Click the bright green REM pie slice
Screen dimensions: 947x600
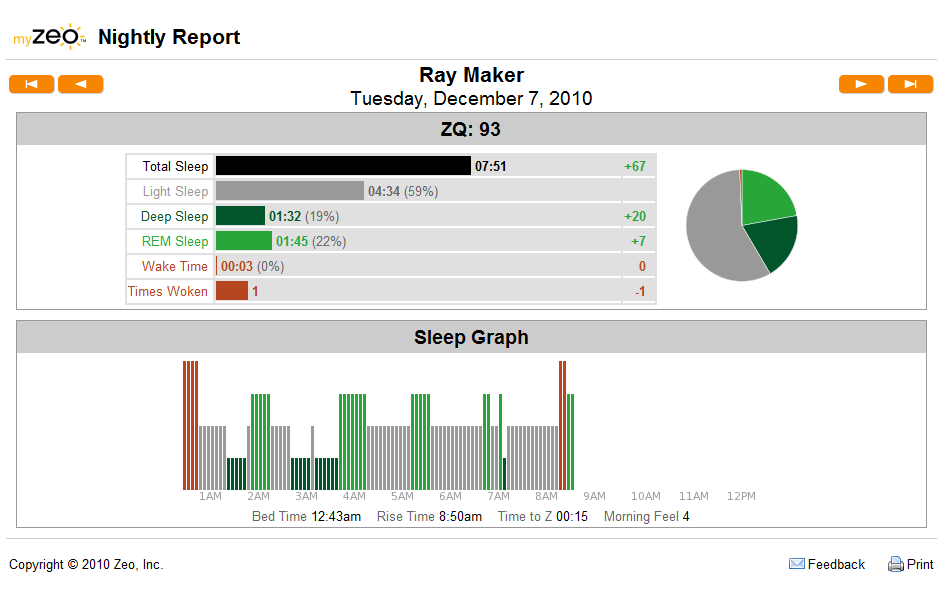764,196
